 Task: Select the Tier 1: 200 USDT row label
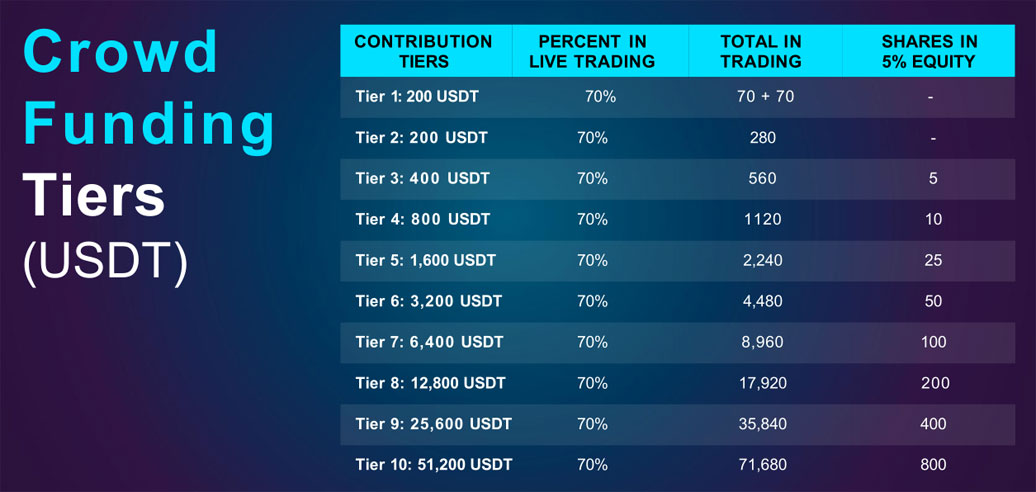coord(417,96)
